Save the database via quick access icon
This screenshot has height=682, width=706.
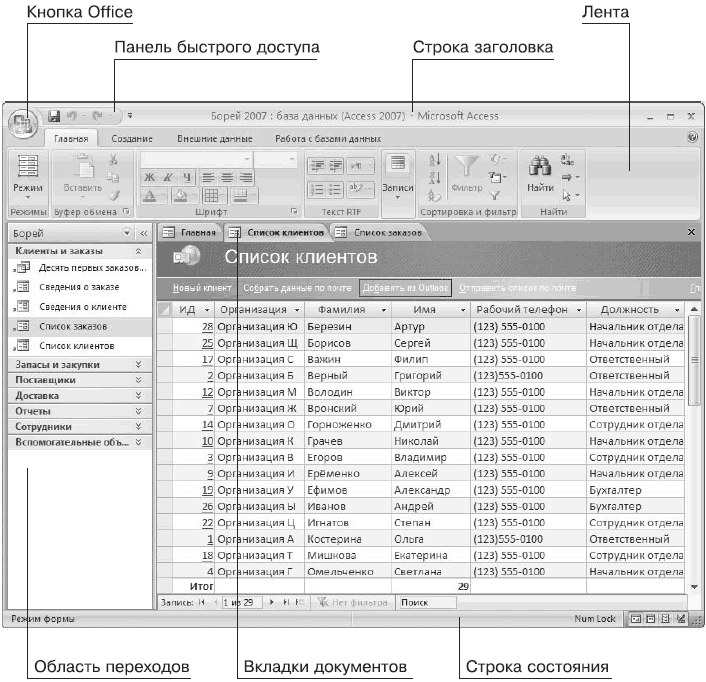[55, 116]
